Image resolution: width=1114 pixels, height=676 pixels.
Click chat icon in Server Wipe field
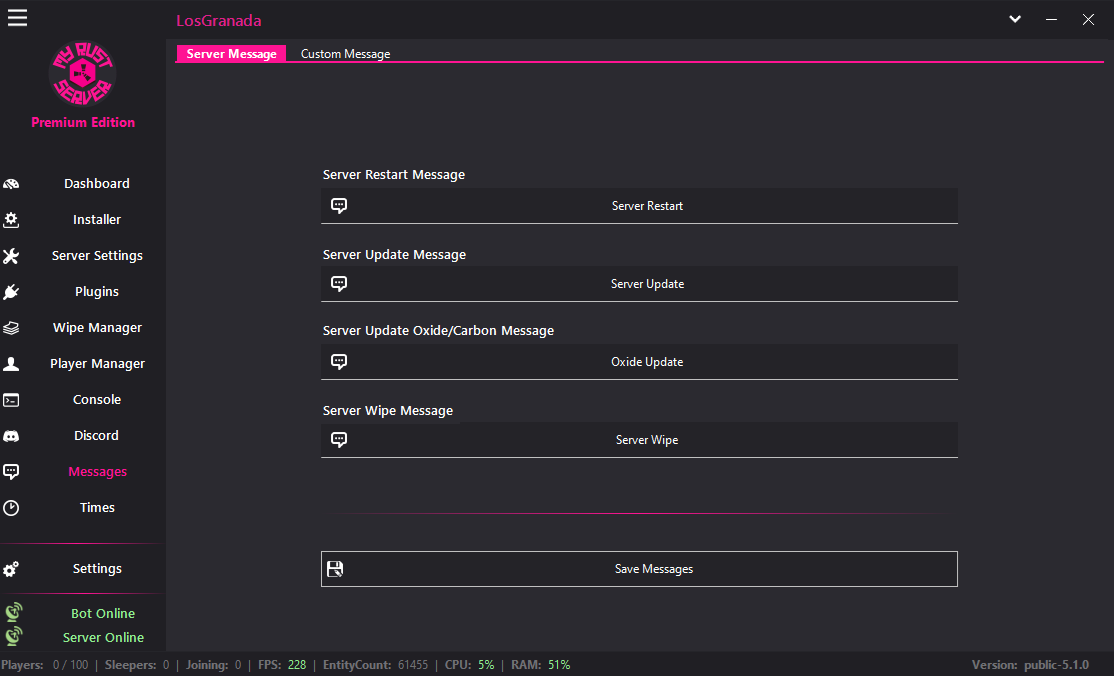[339, 439]
